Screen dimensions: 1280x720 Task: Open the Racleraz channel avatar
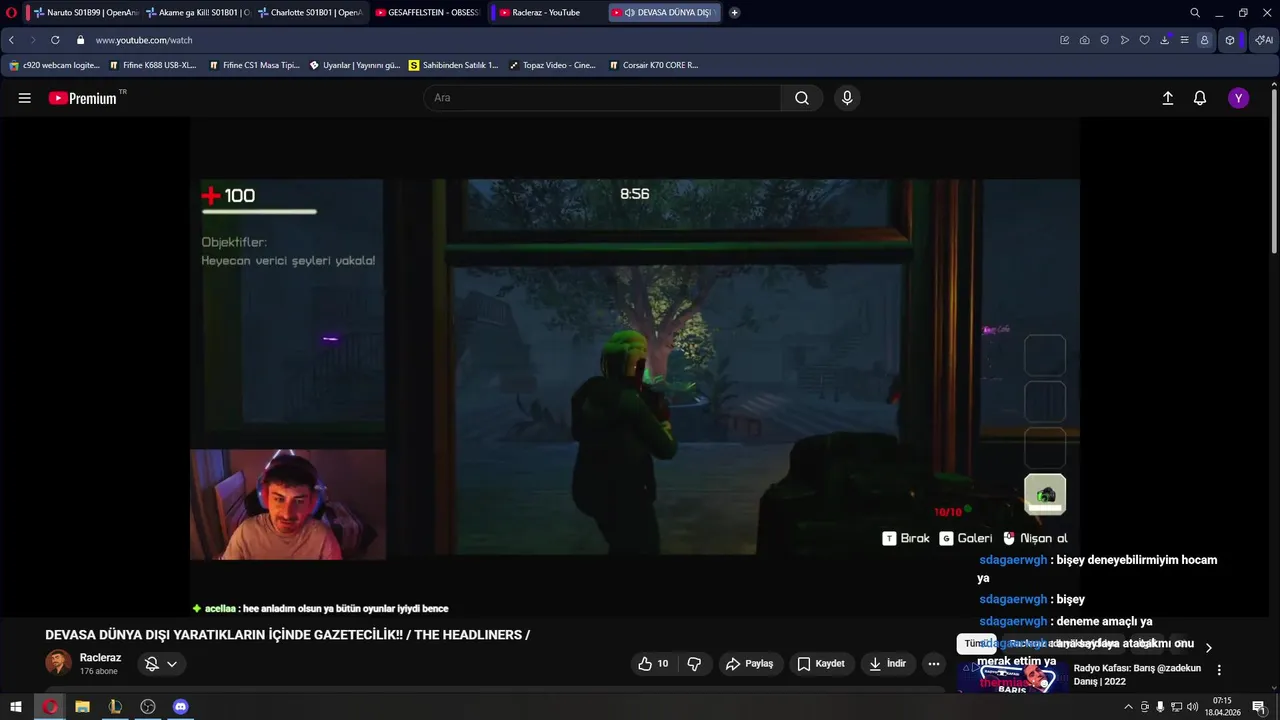[58, 663]
